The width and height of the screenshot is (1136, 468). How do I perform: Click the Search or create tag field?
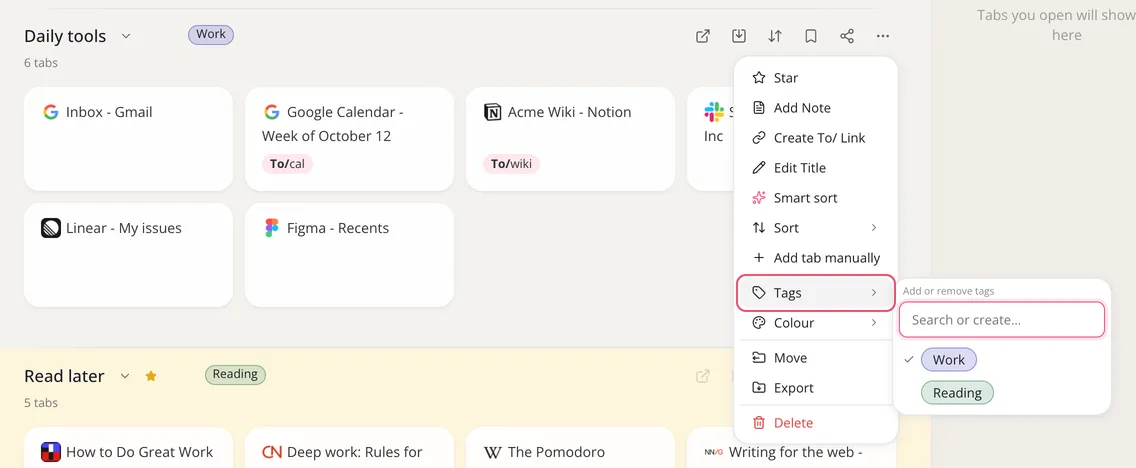(x=1002, y=320)
